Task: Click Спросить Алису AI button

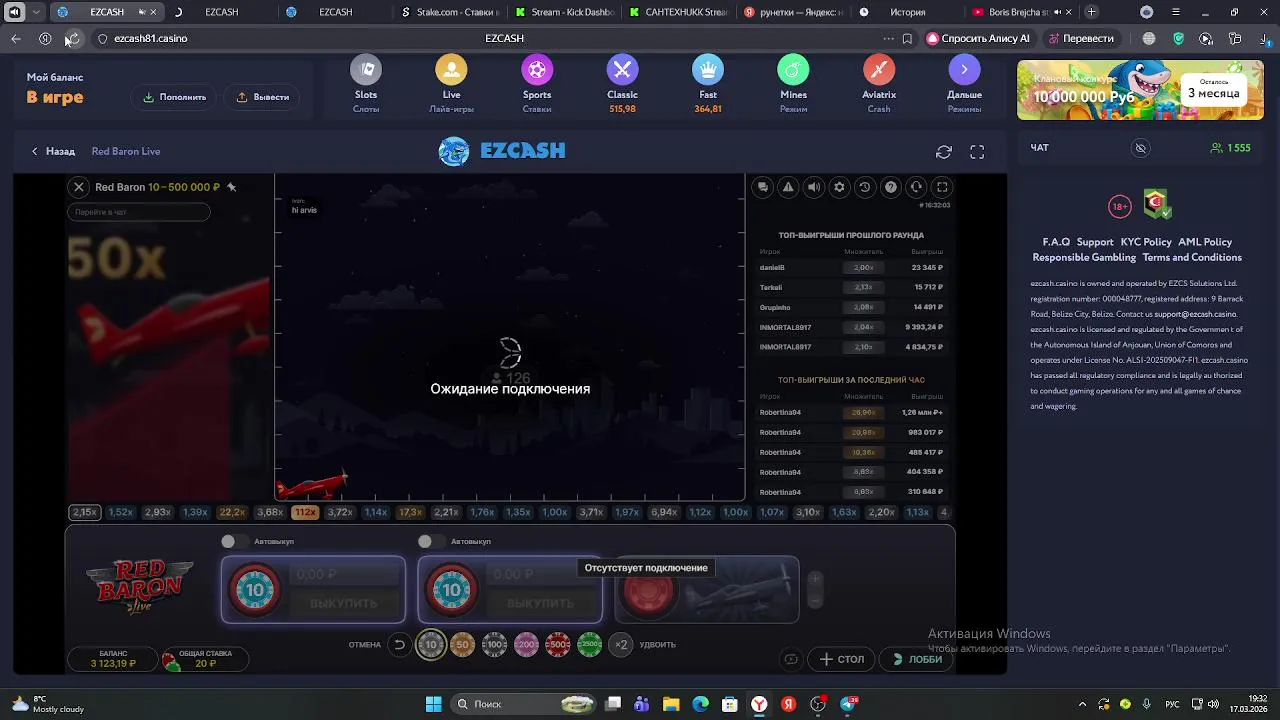Action: coord(978,38)
